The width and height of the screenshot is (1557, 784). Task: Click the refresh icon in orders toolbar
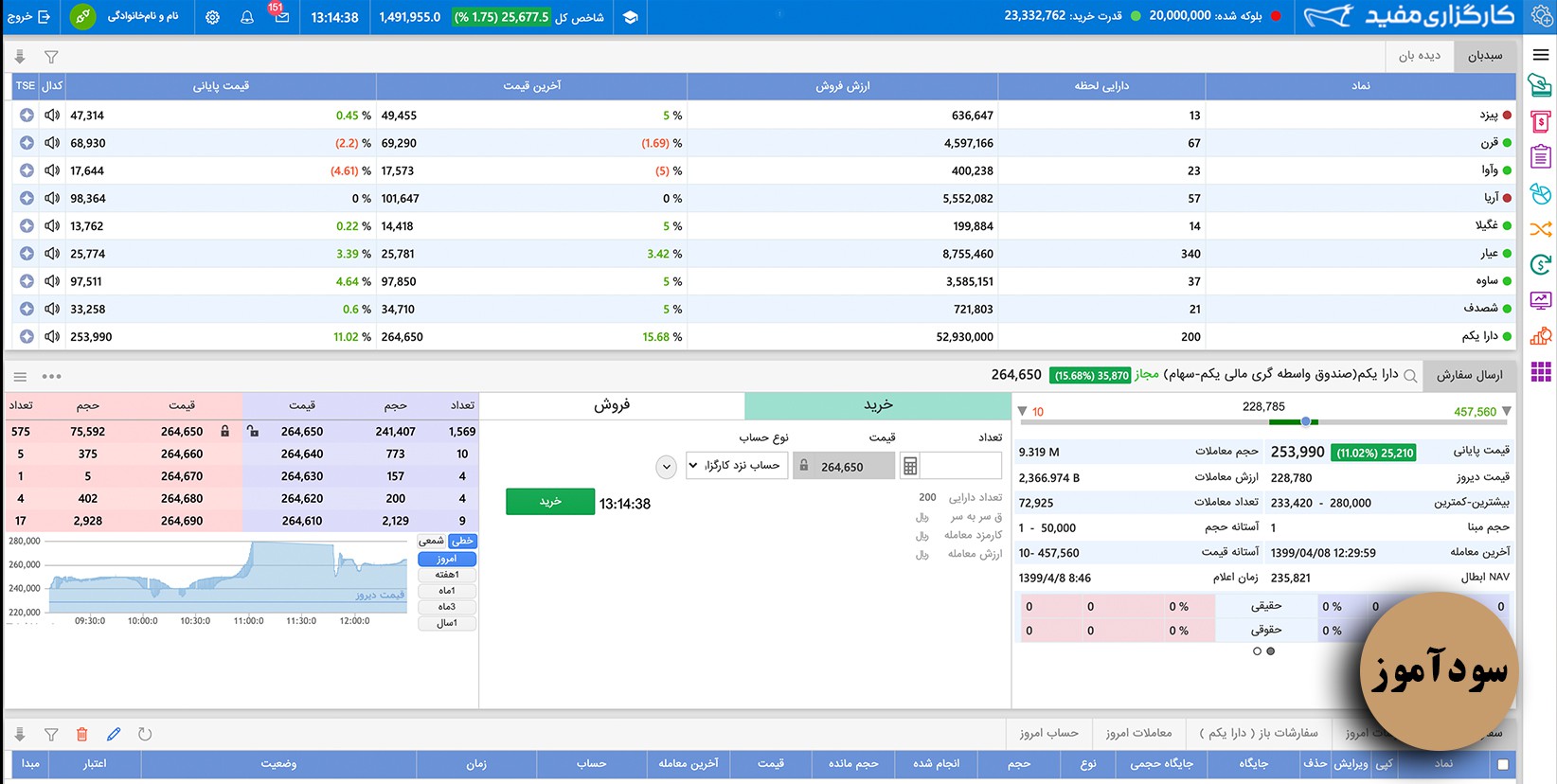pos(145,734)
